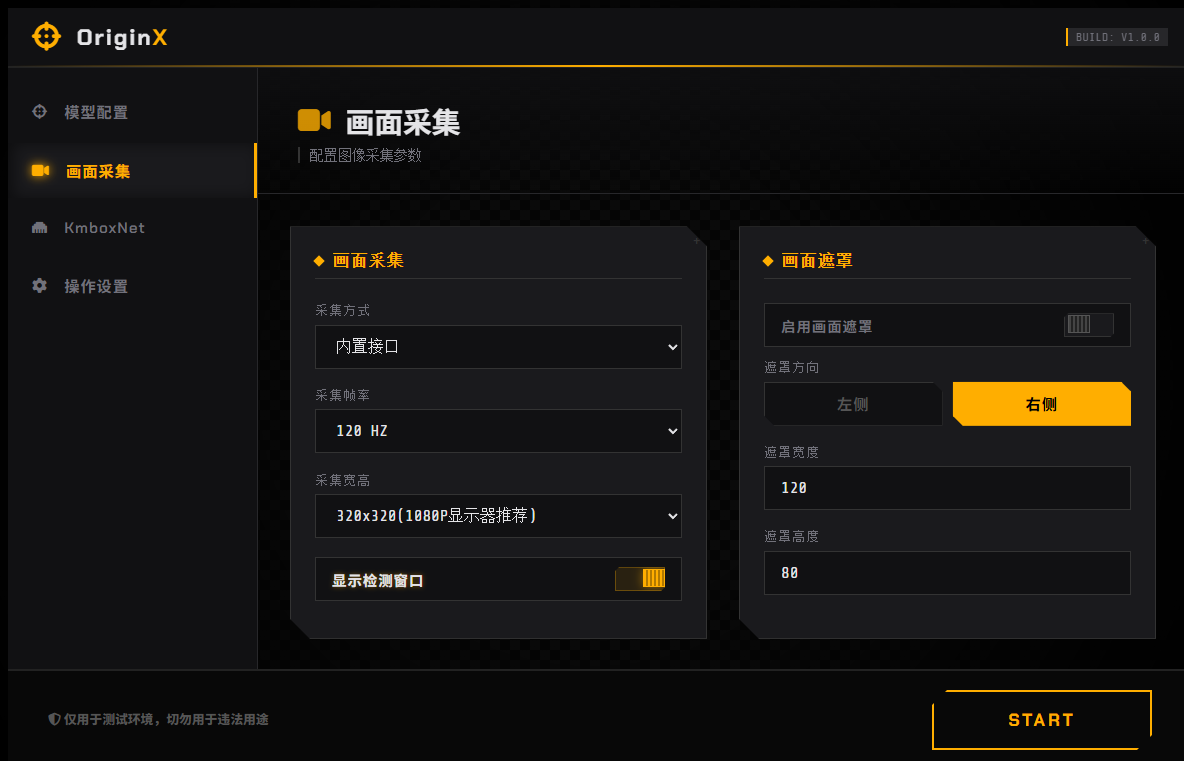This screenshot has width=1184, height=761.
Task: Open the 采集方式 dropdown
Action: [x=498, y=346]
